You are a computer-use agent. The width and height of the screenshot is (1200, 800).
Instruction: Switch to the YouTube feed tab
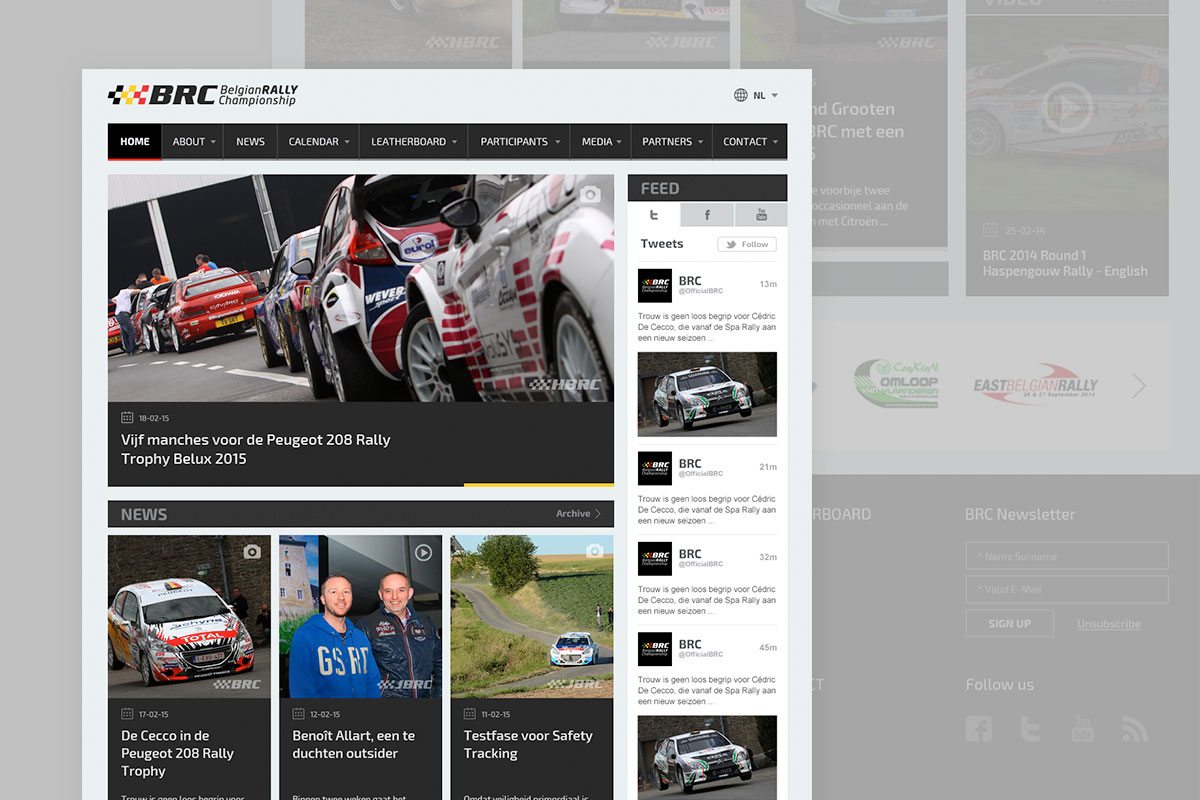761,215
